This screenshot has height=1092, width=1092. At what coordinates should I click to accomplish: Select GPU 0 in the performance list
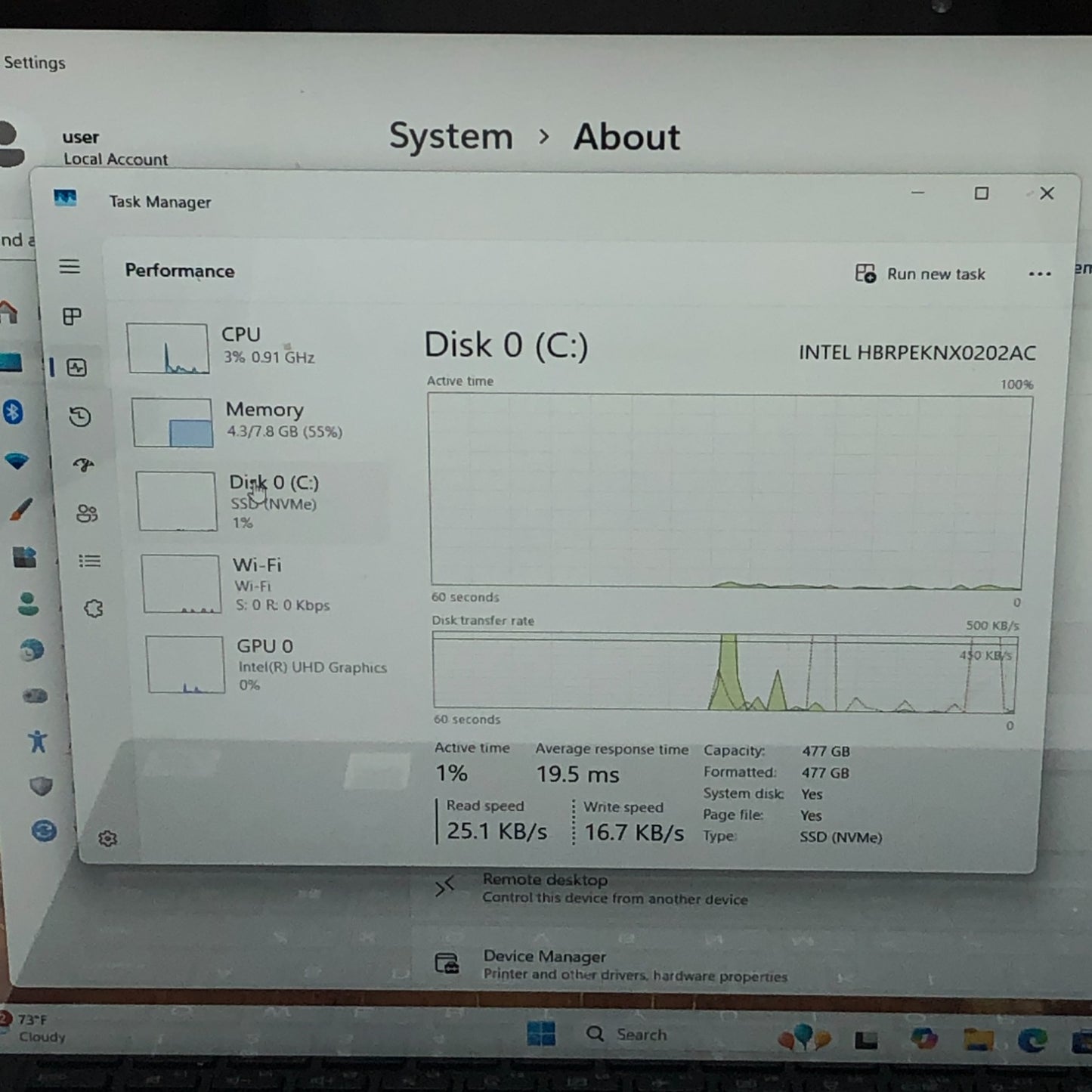(x=268, y=665)
